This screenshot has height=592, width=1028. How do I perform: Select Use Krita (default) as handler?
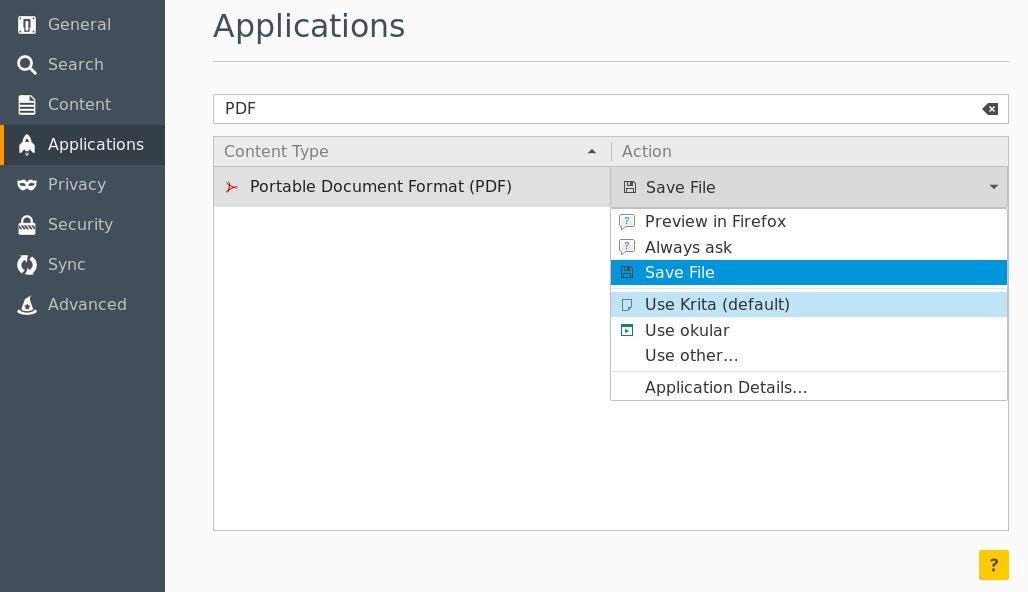point(717,304)
